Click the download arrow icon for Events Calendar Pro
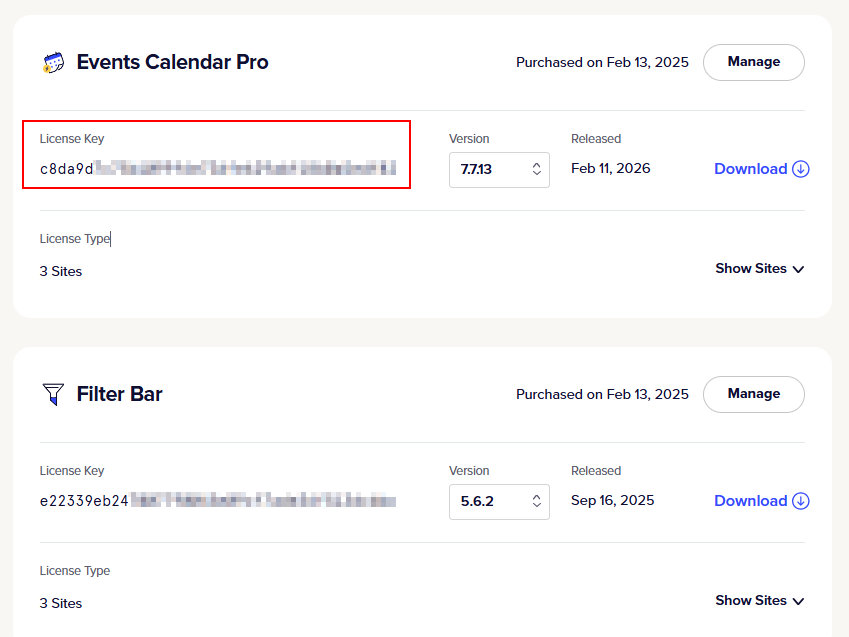Screen dimensions: 849x637 click(801, 169)
